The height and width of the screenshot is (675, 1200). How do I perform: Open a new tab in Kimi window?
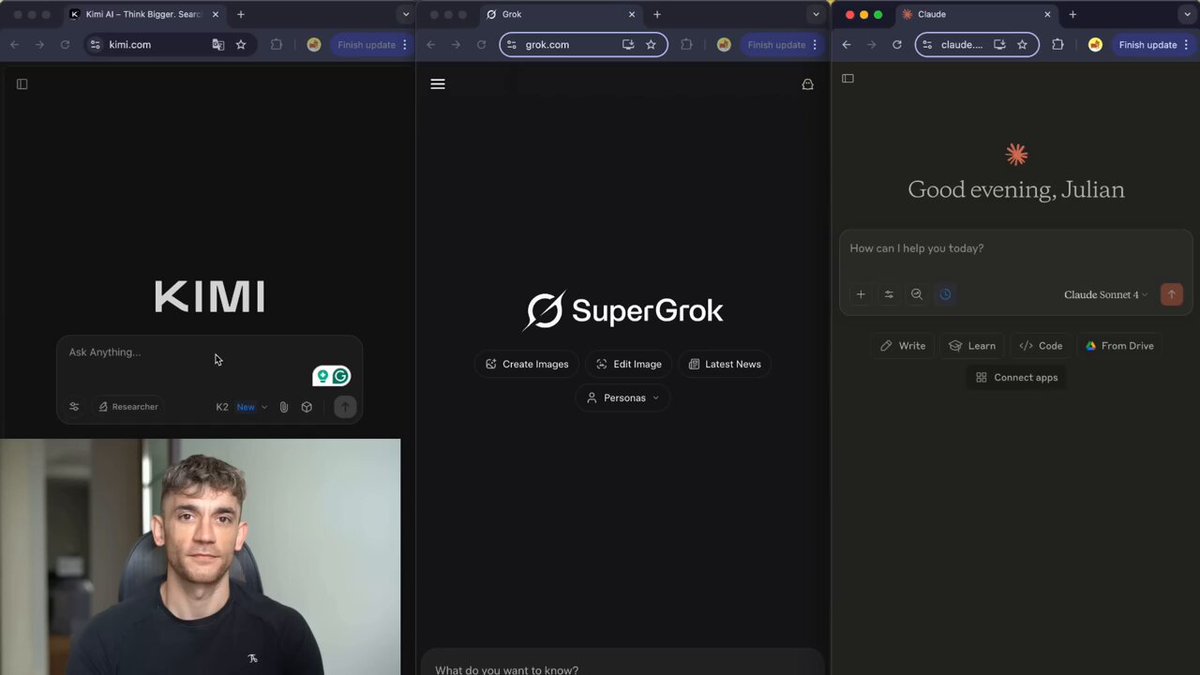pos(241,15)
